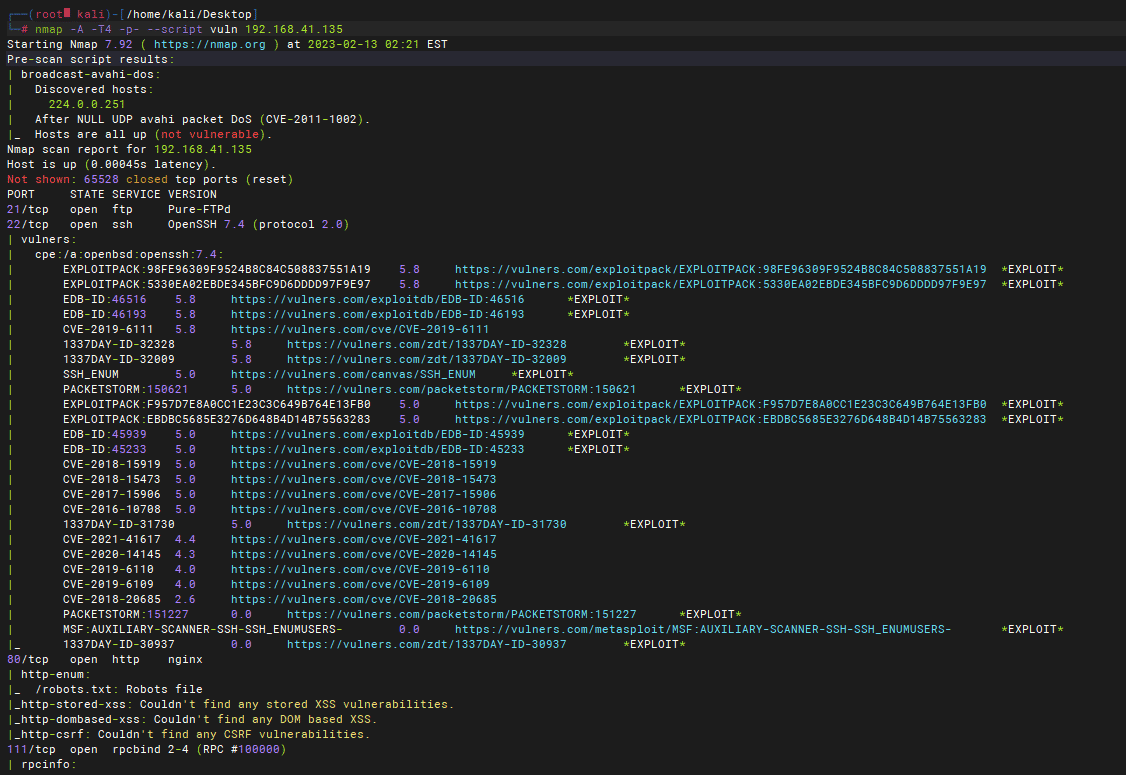Open the https://nmap.org link
The width and height of the screenshot is (1126, 775).
click(x=210, y=45)
